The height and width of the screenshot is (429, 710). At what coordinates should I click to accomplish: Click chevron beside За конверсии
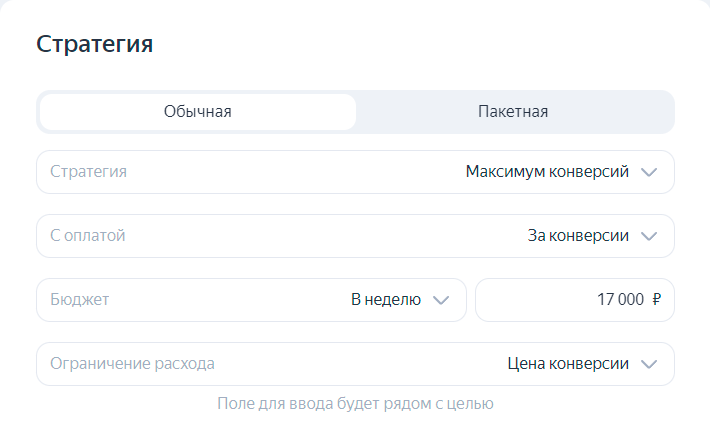point(649,236)
